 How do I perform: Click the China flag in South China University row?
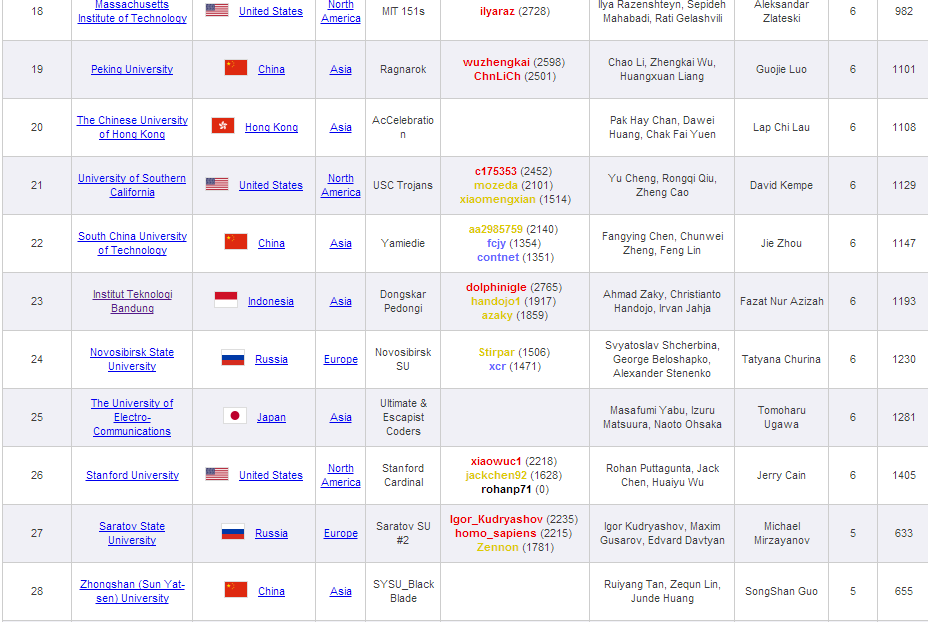point(236,242)
